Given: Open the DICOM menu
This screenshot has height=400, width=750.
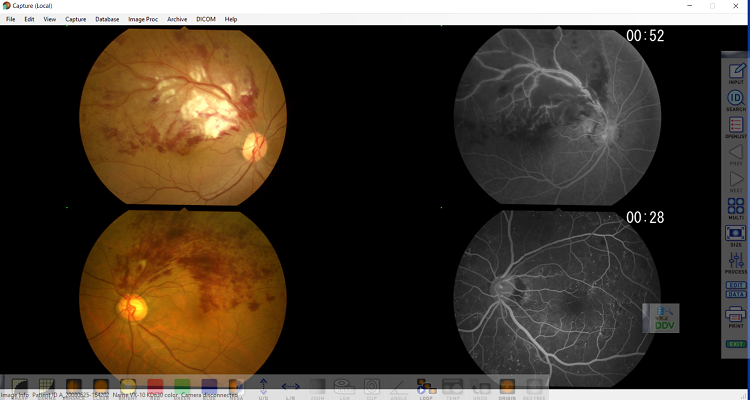Looking at the screenshot, I should point(205,19).
